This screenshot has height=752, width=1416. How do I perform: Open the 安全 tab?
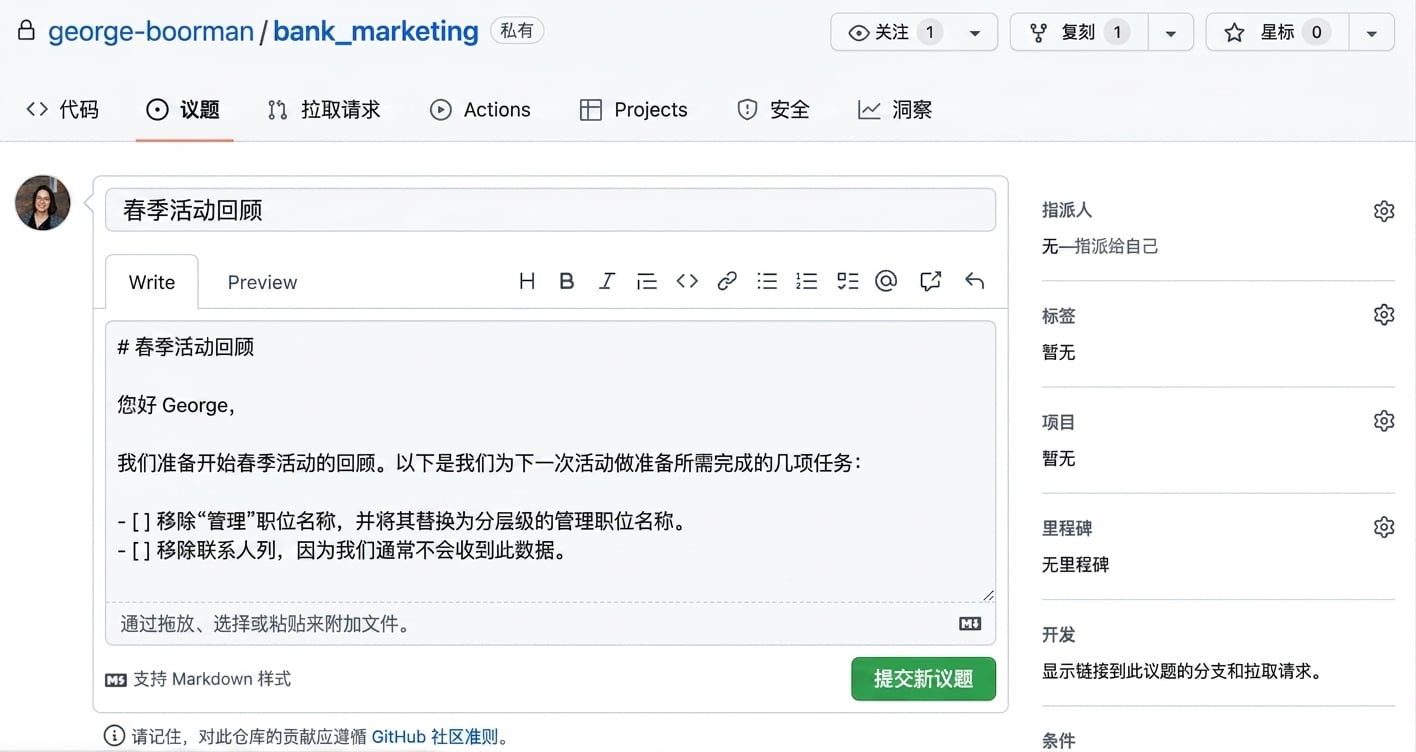pyautogui.click(x=773, y=110)
